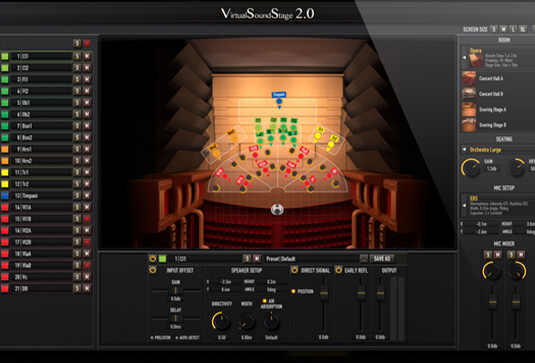Image resolution: width=535 pixels, height=363 pixels.
Task: Click the SAVE AS button
Action: pos(382,259)
